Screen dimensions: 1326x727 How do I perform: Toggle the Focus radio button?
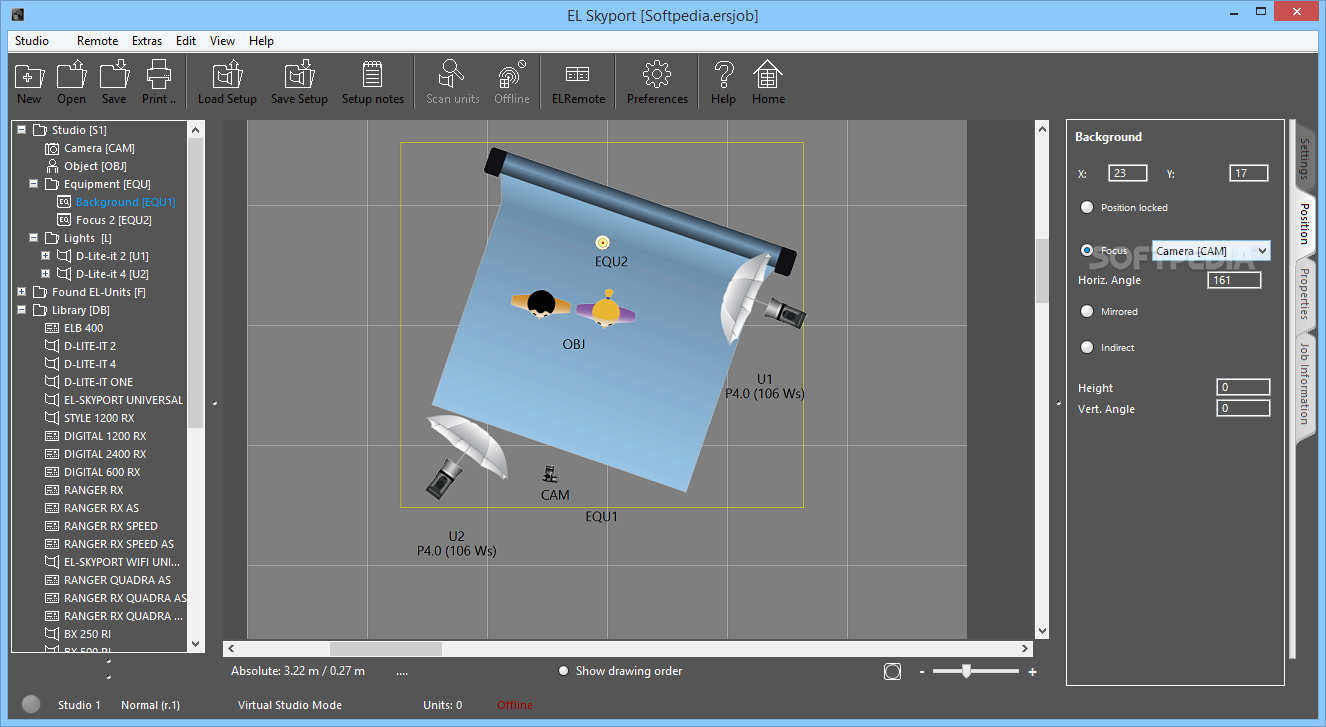click(x=1087, y=250)
